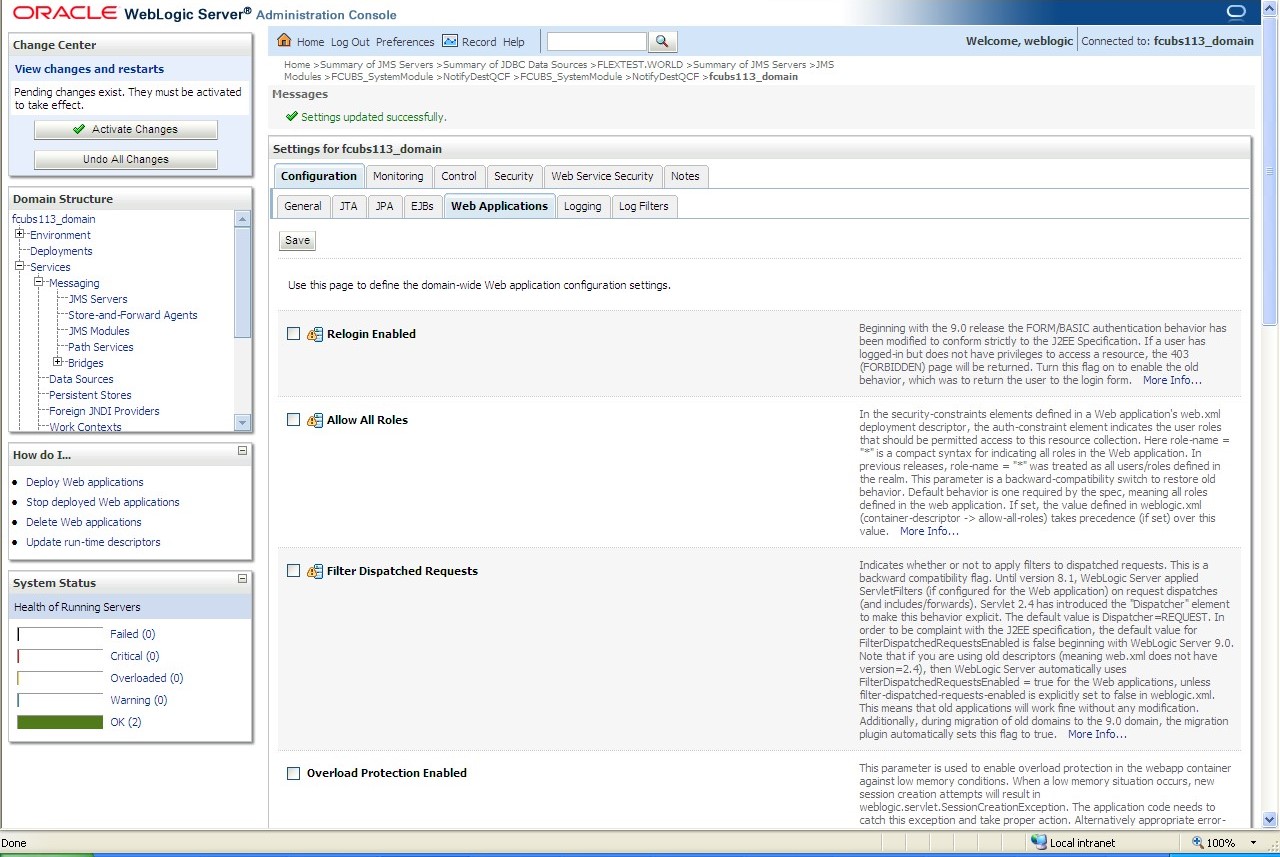The image size is (1280, 857).
Task: Open the Log Filters sub-tab
Action: click(643, 206)
